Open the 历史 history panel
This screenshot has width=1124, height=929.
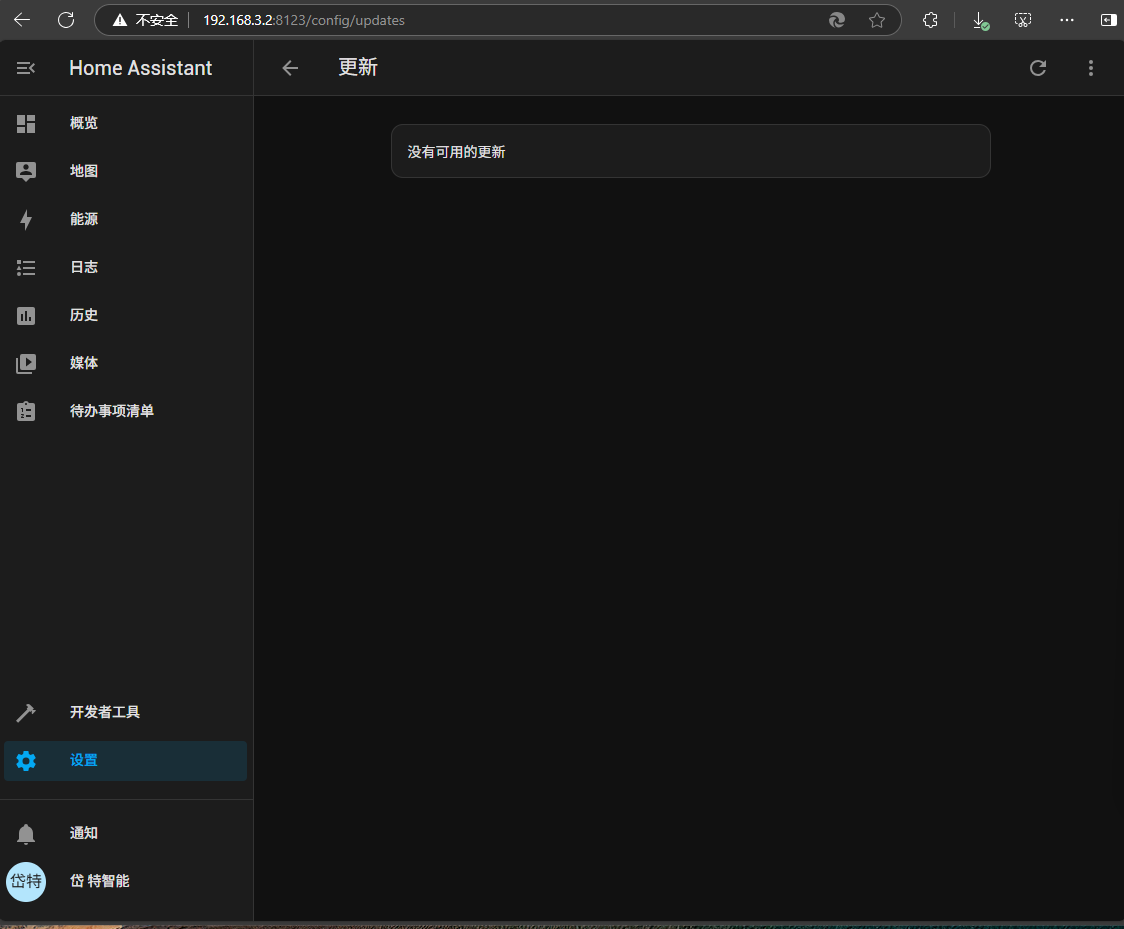pyautogui.click(x=84, y=315)
